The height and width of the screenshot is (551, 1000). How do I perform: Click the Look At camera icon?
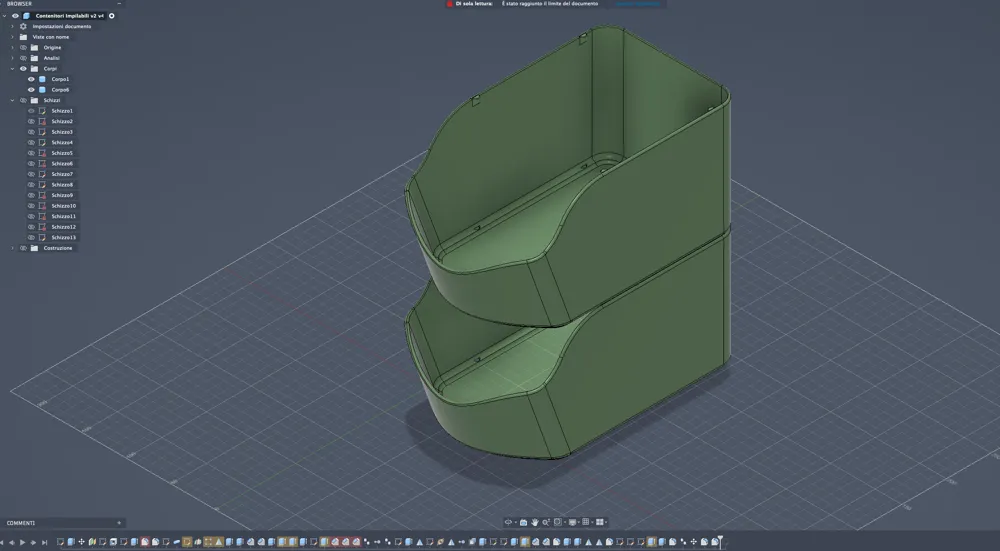point(524,522)
